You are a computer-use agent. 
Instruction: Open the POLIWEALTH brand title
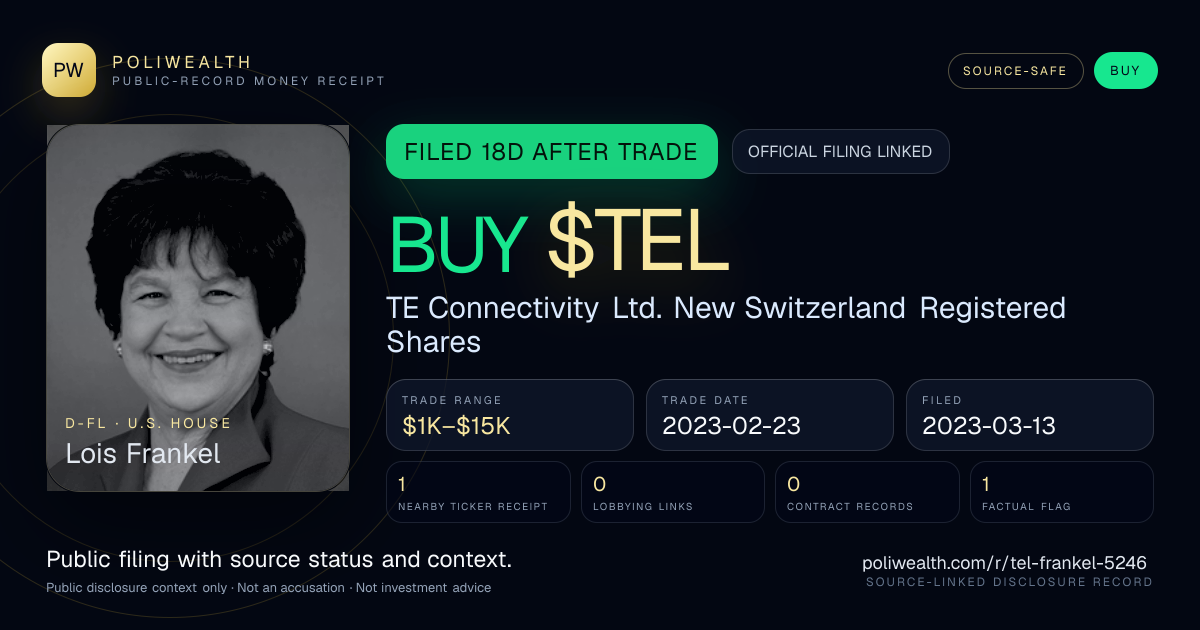(x=182, y=62)
